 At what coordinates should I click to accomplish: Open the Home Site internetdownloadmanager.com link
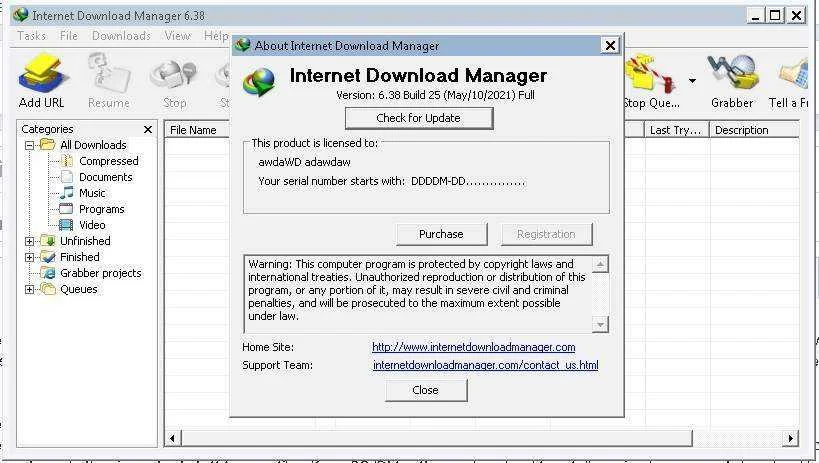click(x=474, y=347)
